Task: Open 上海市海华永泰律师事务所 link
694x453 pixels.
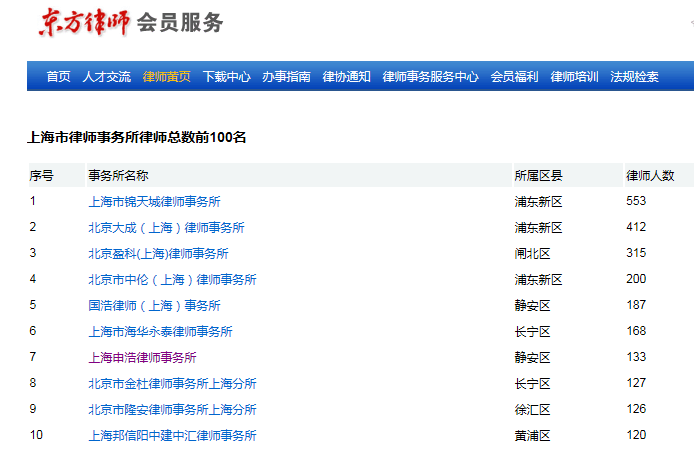Action: [x=160, y=332]
